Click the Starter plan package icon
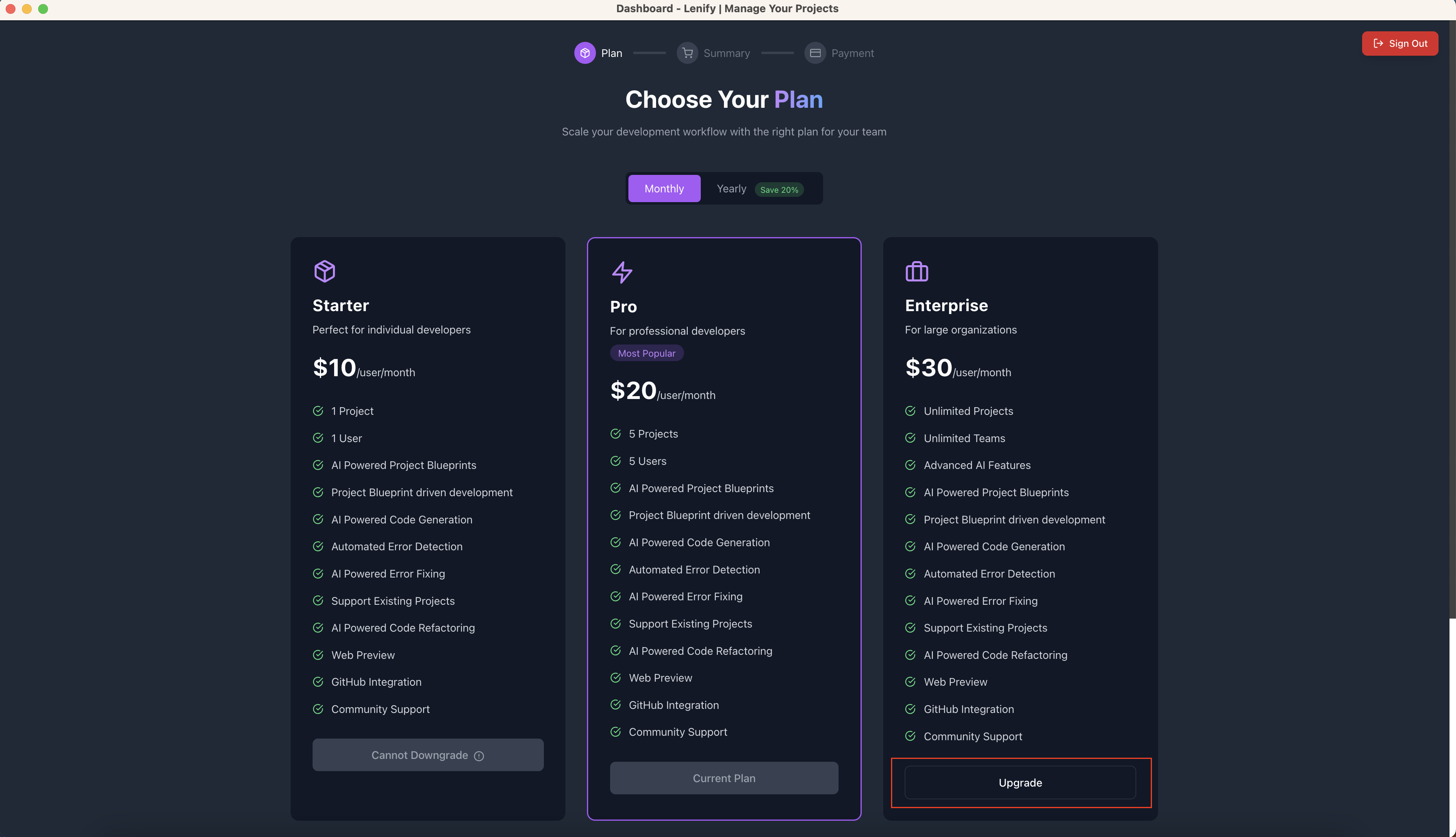The image size is (1456, 837). (x=324, y=271)
